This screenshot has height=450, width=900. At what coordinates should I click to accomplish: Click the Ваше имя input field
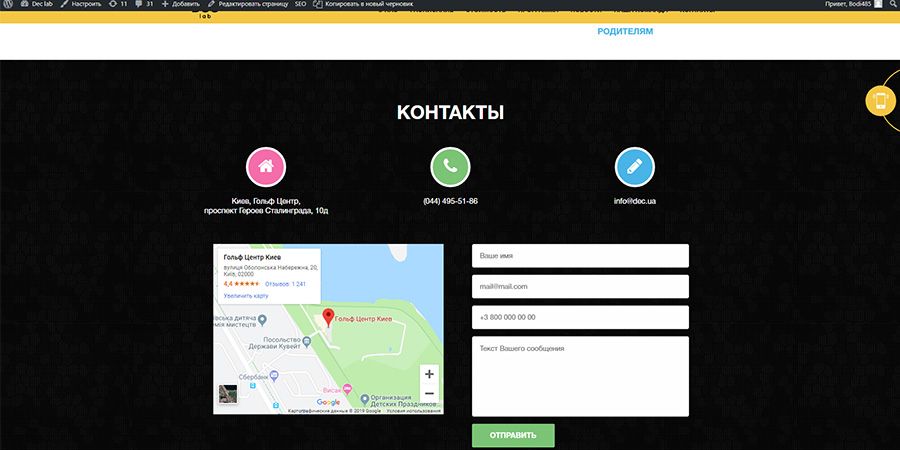point(580,256)
